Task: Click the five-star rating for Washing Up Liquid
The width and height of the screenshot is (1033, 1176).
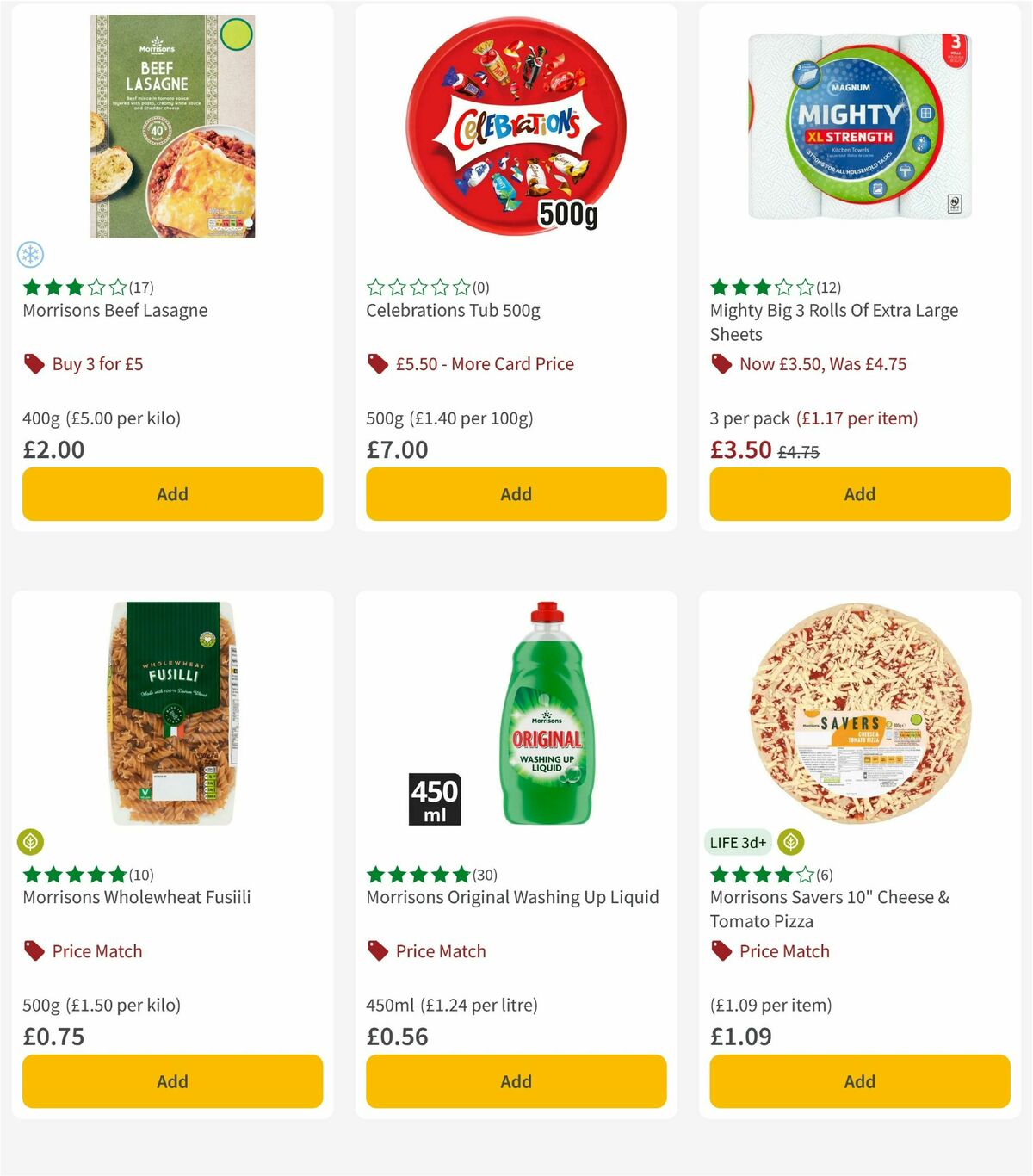Action: [418, 874]
